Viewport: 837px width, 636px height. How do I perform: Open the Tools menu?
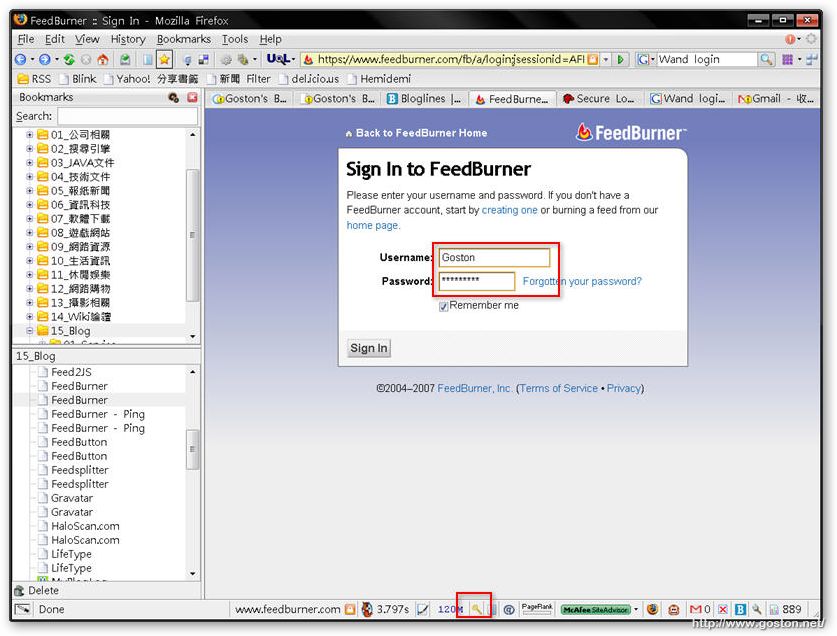coord(235,39)
